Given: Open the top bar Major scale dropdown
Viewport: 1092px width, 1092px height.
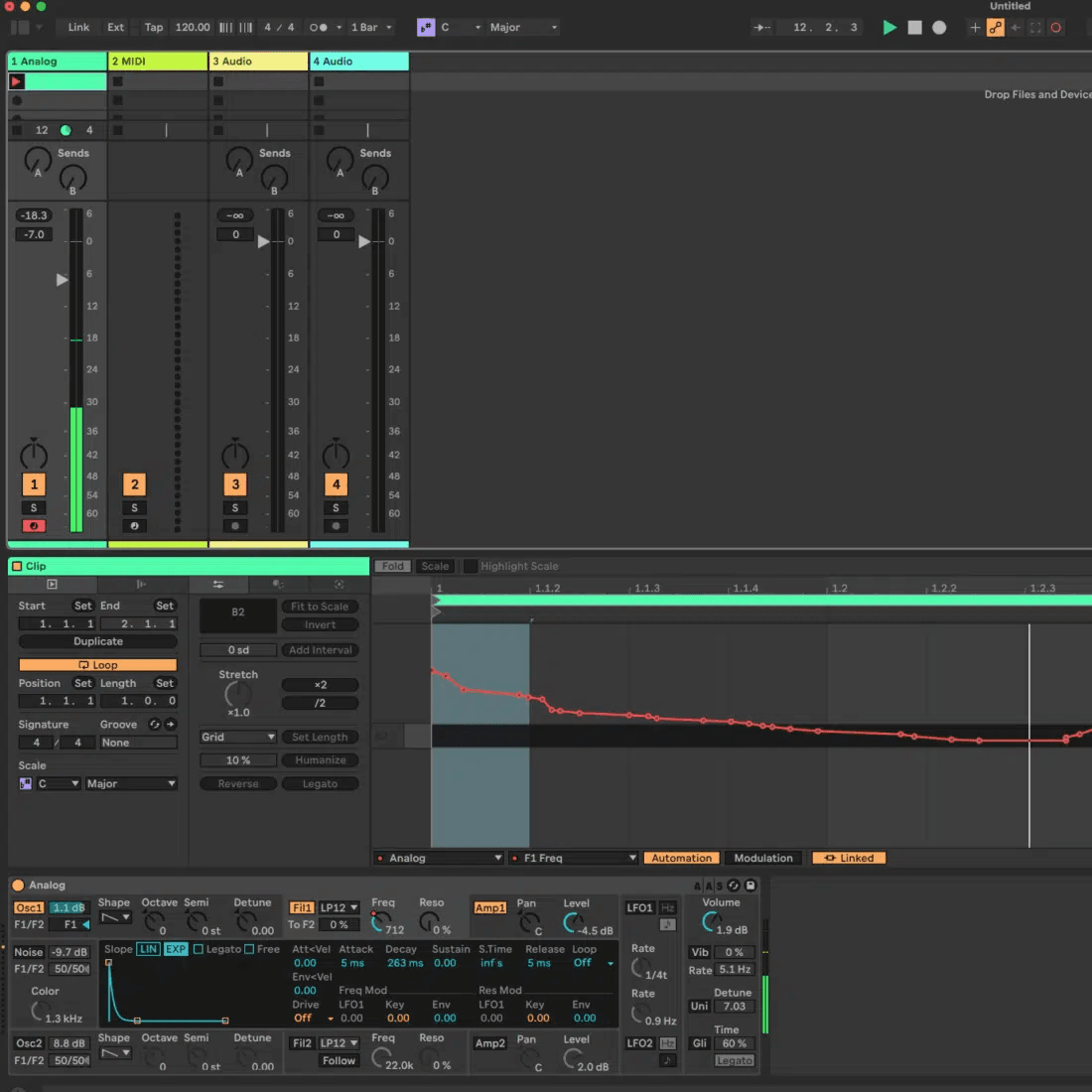Looking at the screenshot, I should pyautogui.click(x=523, y=27).
